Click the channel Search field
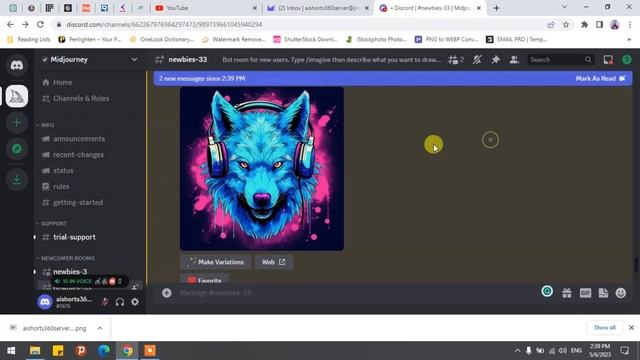 (560, 60)
